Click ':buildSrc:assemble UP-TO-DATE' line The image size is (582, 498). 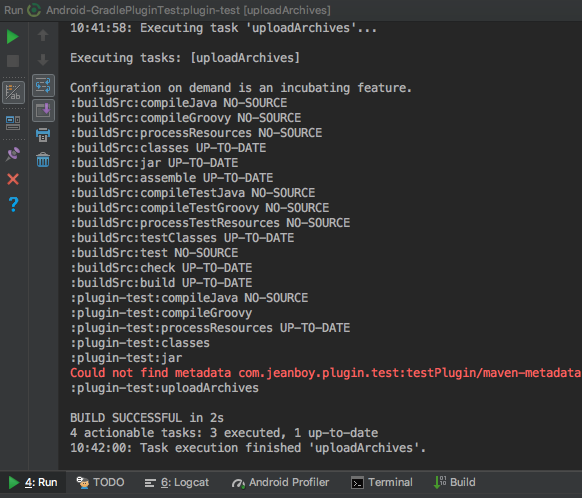(171, 178)
